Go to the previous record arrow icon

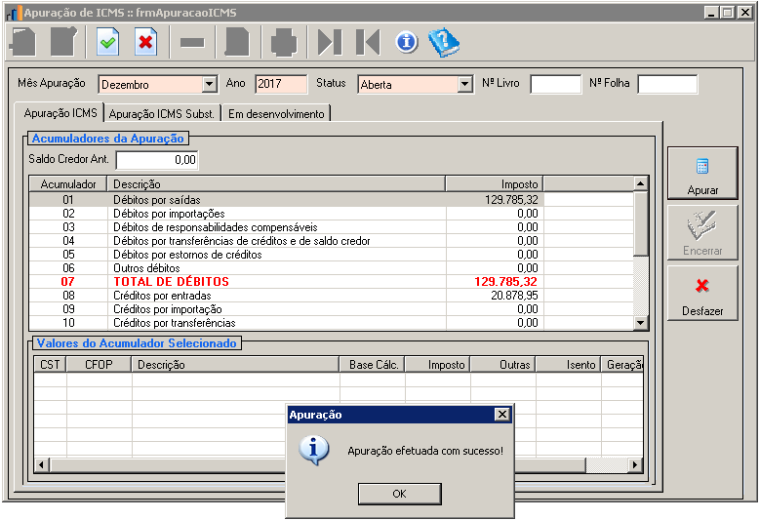click(368, 42)
